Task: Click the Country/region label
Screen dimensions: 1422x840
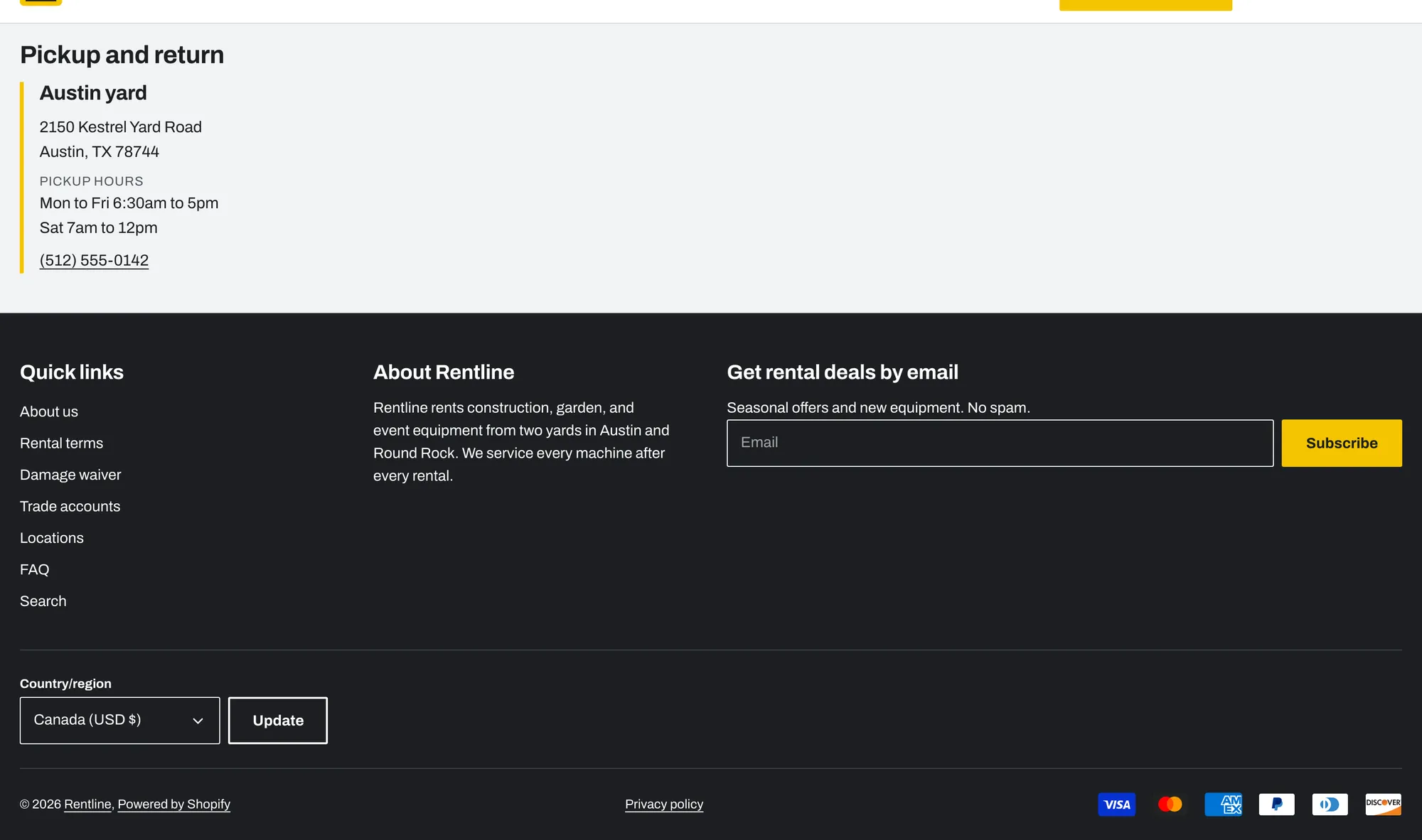Action: click(x=65, y=684)
